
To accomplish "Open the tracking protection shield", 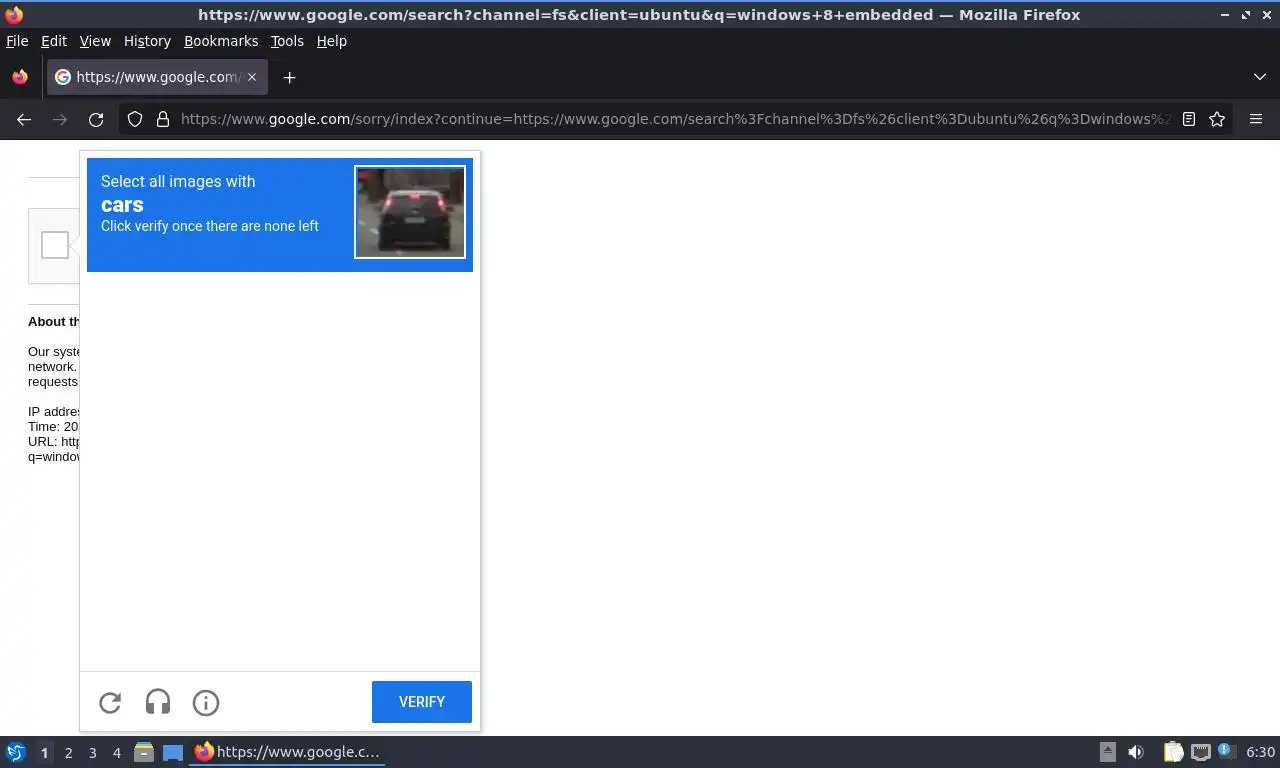I will [135, 119].
